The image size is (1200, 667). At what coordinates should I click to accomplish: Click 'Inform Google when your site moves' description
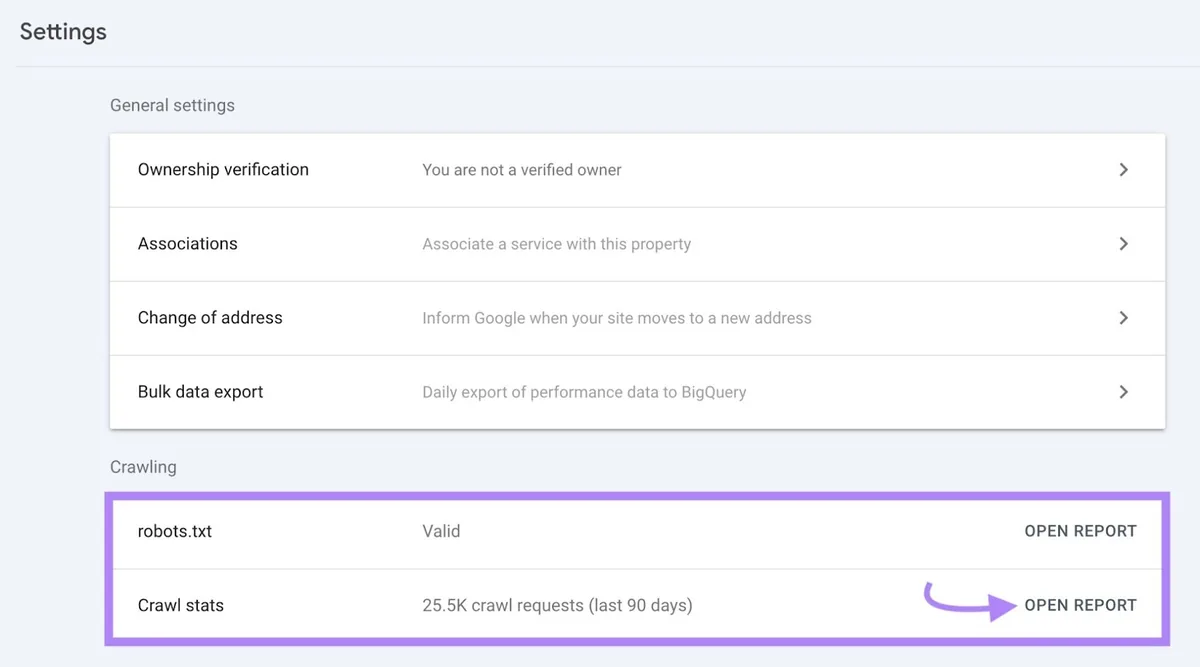point(617,318)
